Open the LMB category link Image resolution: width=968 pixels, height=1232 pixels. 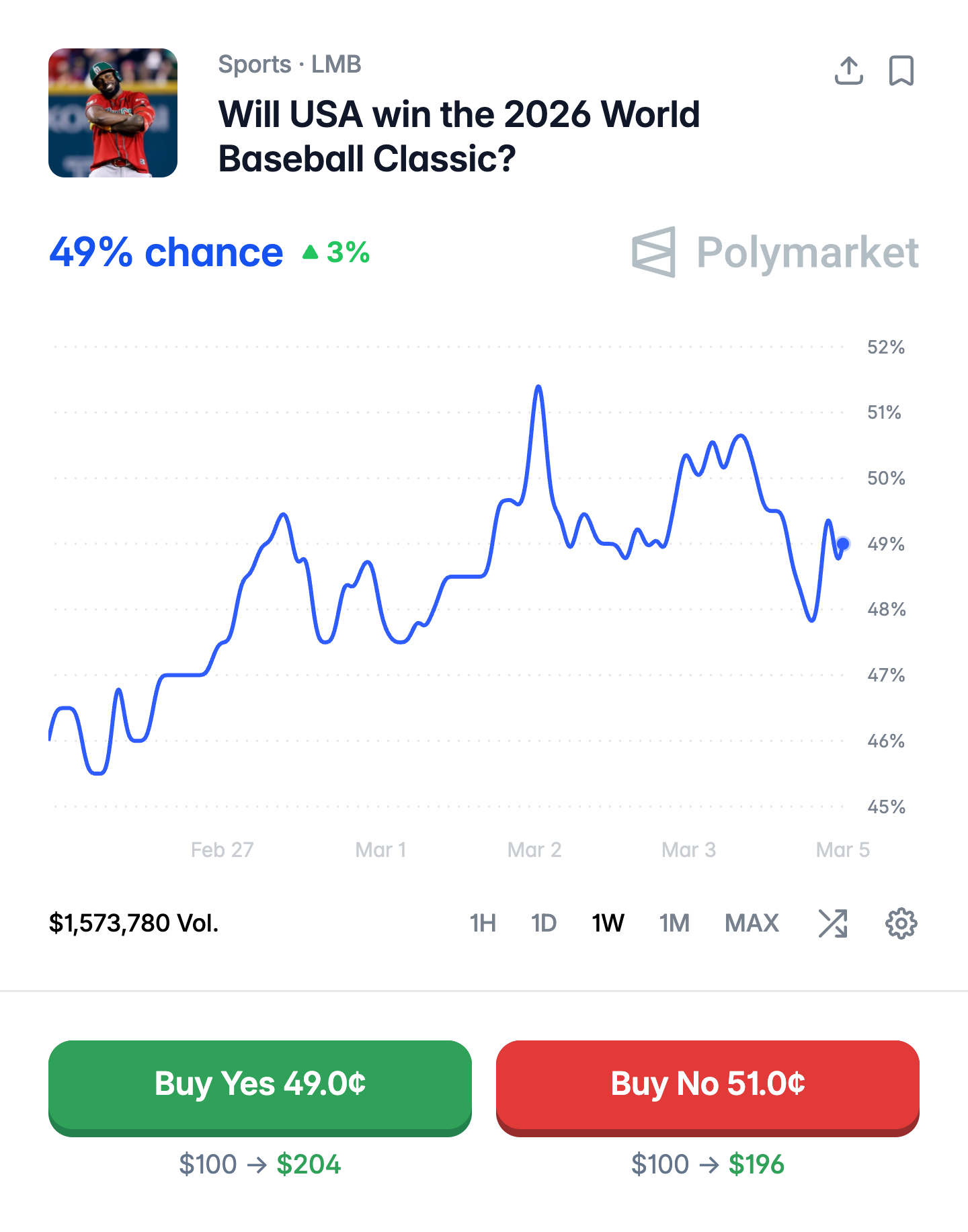[336, 65]
